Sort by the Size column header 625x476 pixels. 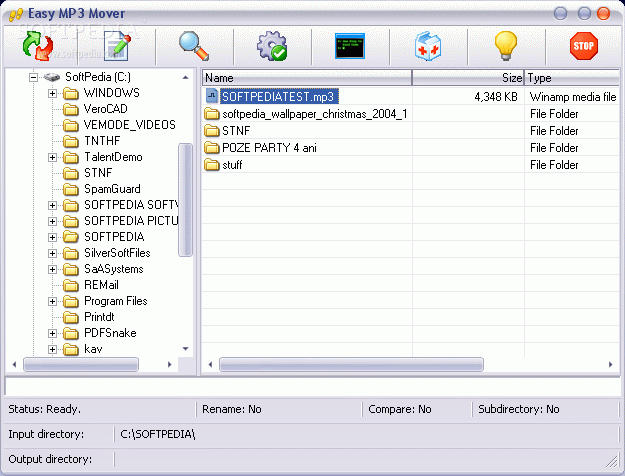[468, 78]
